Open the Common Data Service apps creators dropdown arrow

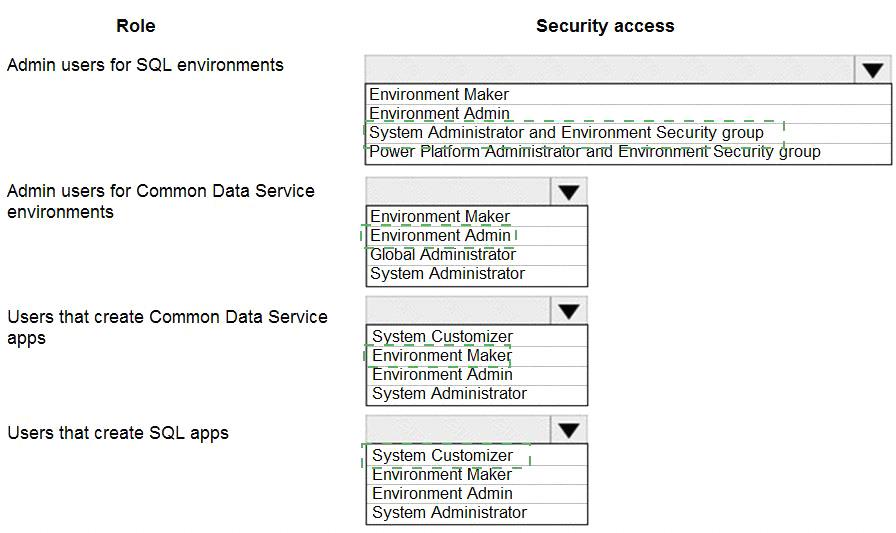tap(569, 311)
